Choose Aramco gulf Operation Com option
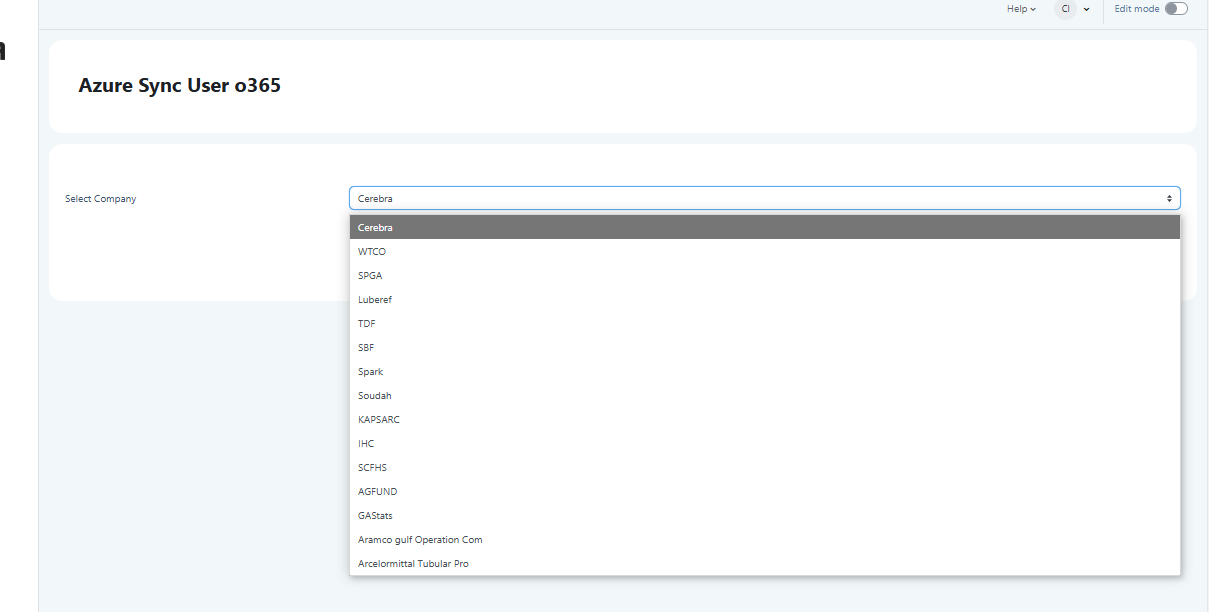 click(x=764, y=540)
